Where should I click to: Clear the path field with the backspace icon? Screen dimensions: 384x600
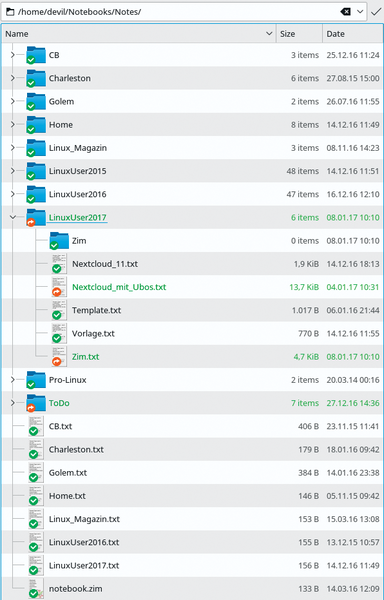(x=345, y=12)
